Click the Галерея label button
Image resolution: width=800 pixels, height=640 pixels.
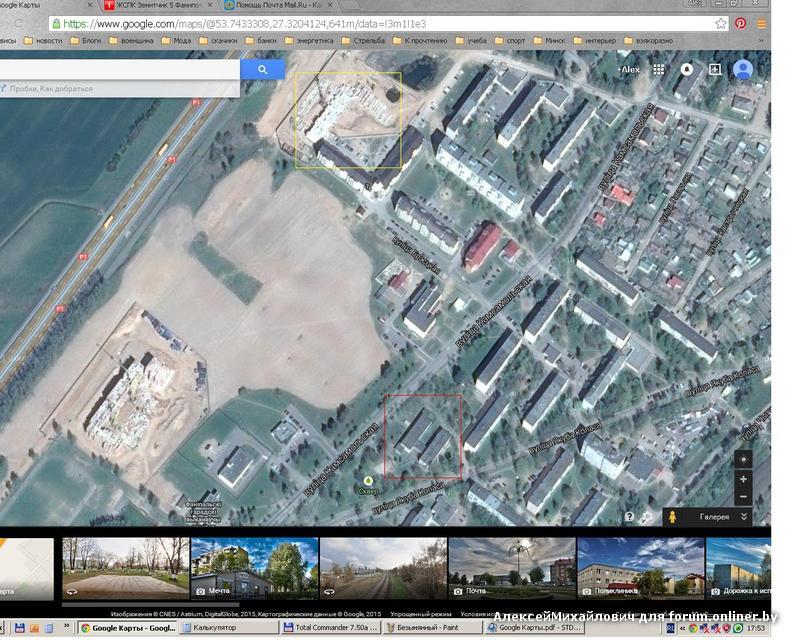pos(714,516)
